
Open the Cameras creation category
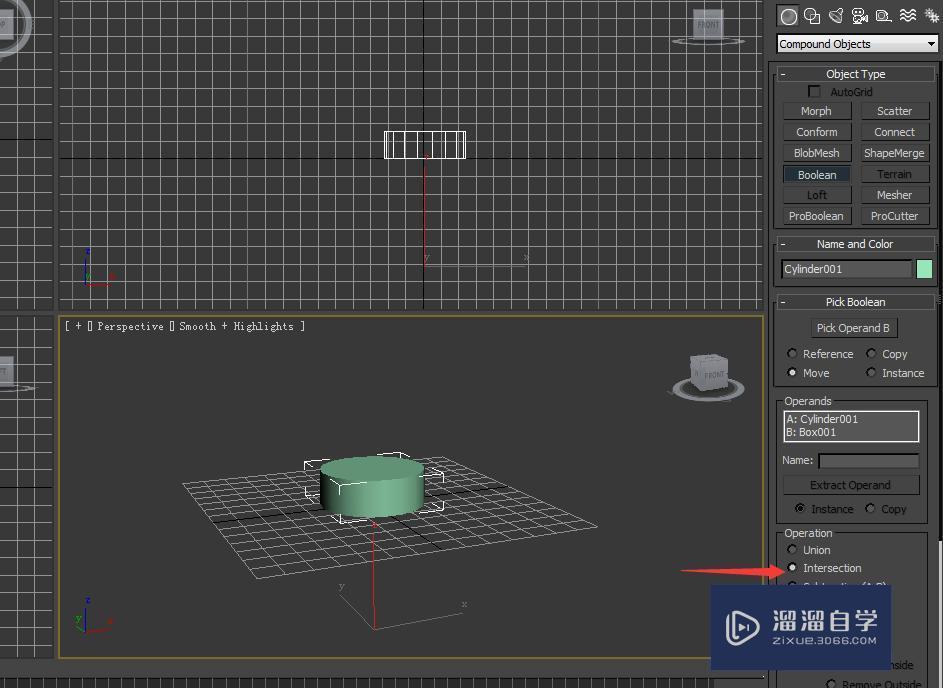[858, 16]
